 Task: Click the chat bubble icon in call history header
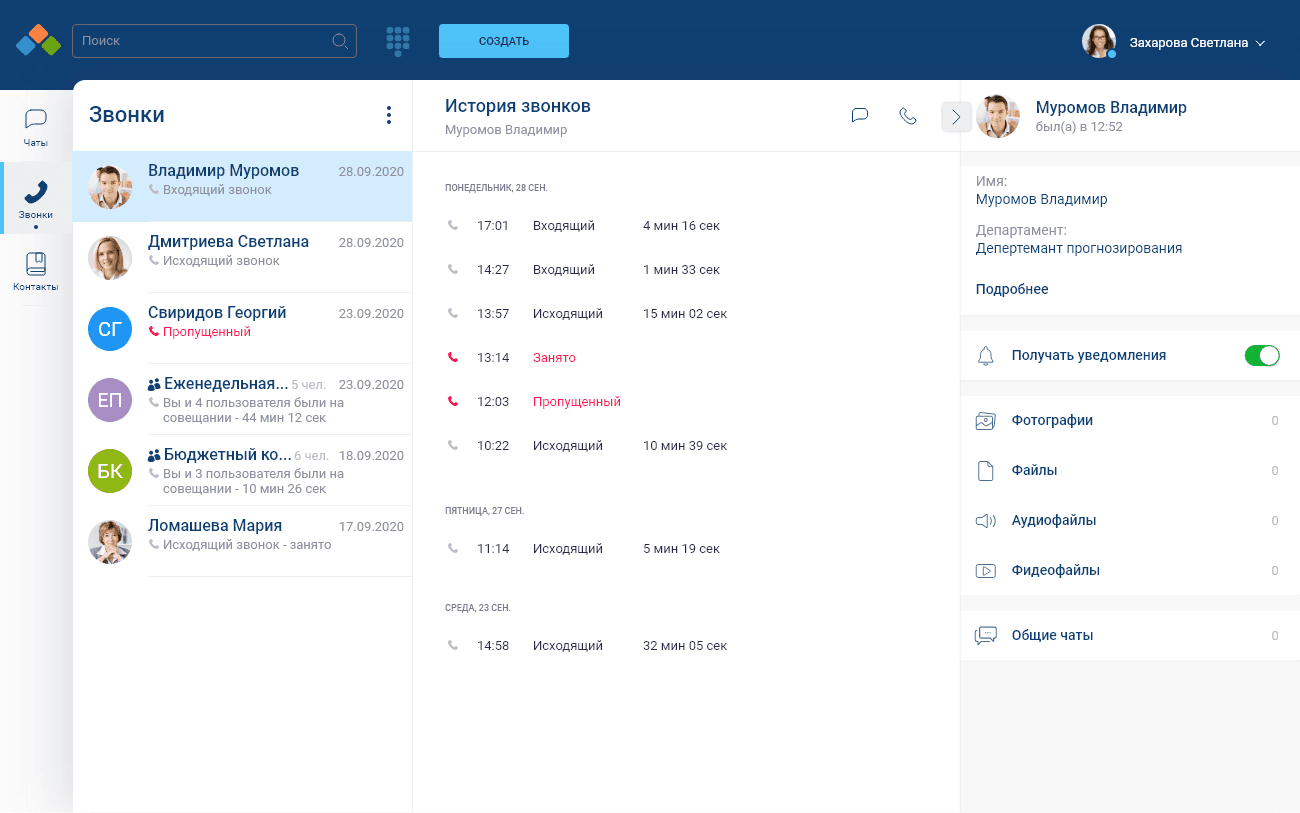point(859,116)
